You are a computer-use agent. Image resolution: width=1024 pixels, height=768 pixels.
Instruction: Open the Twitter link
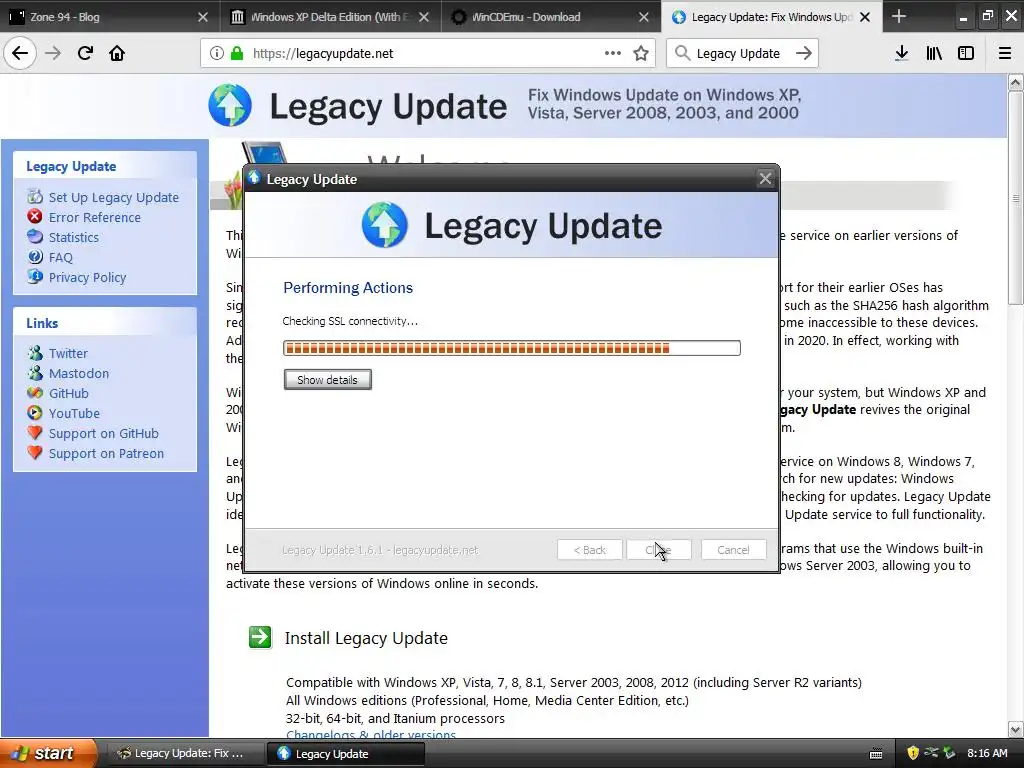click(x=68, y=353)
